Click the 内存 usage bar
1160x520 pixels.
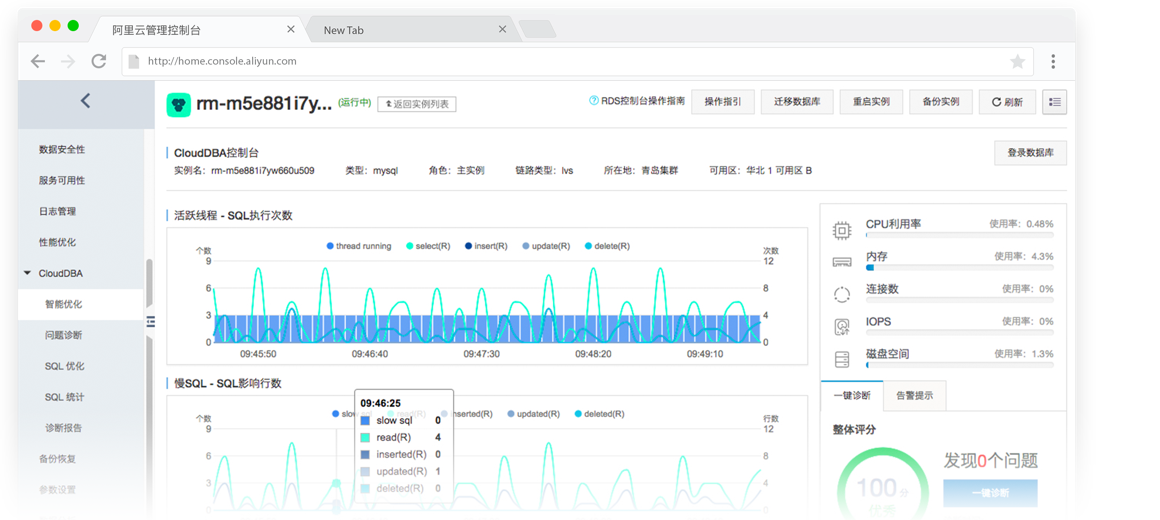(x=960, y=268)
